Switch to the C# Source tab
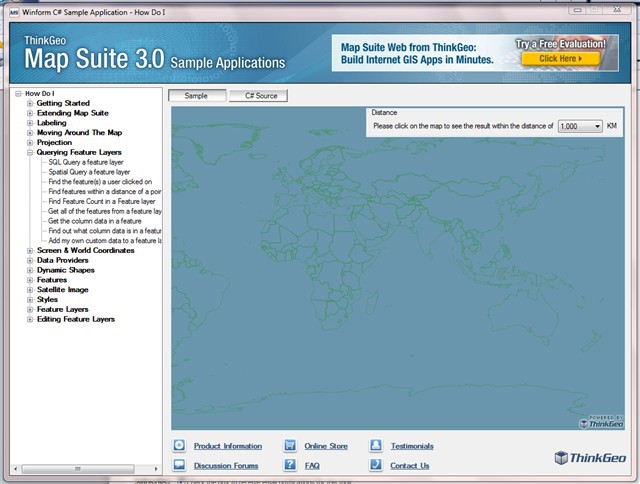640x484 pixels. click(258, 95)
